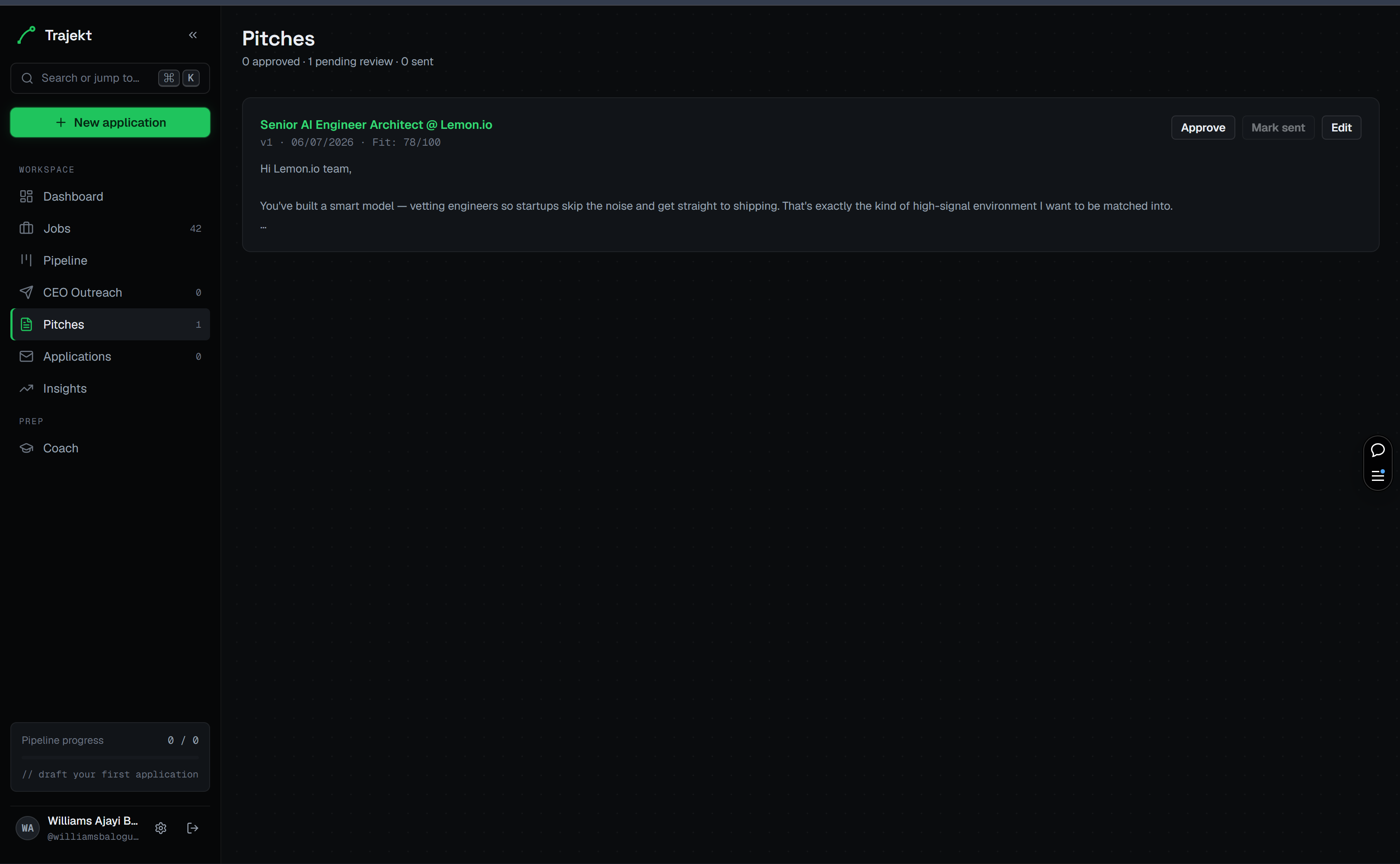Edit the Senior AI Engineer pitch
The height and width of the screenshot is (864, 1400).
pyautogui.click(x=1341, y=128)
